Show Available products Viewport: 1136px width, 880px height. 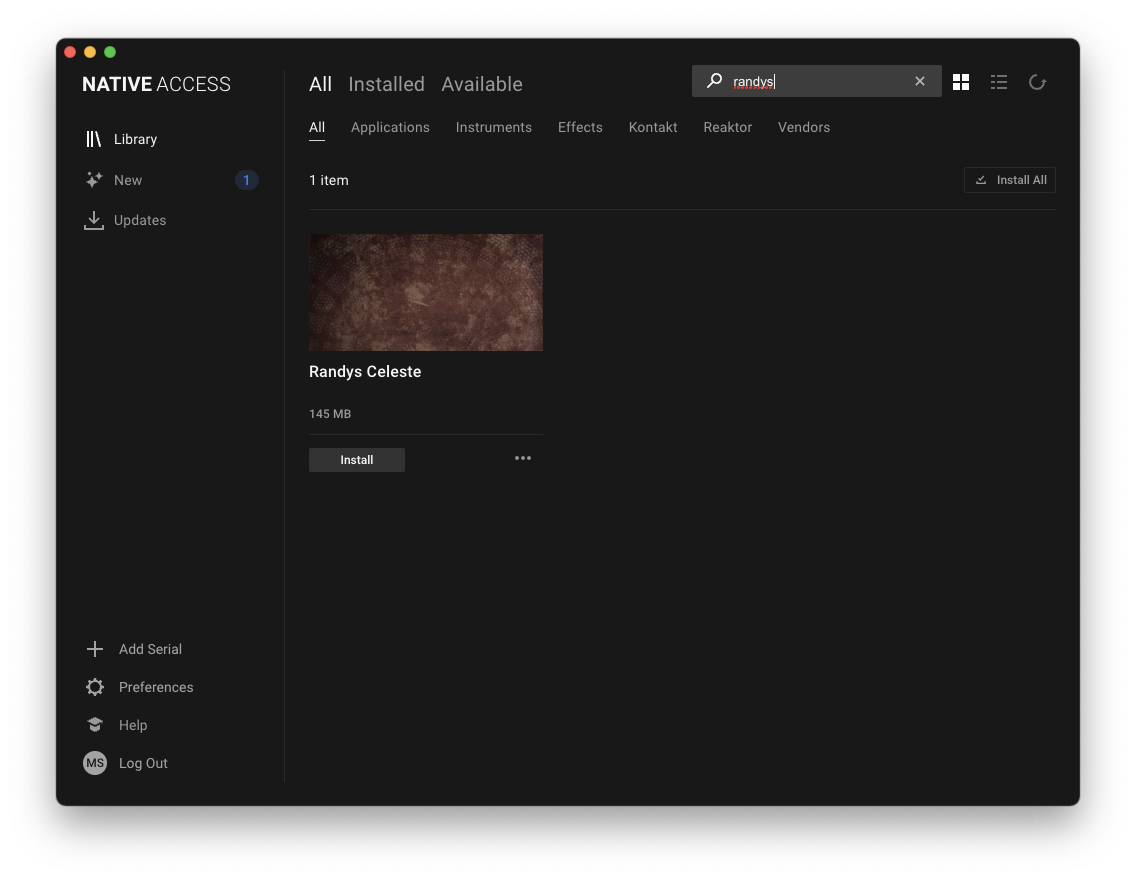click(x=482, y=84)
